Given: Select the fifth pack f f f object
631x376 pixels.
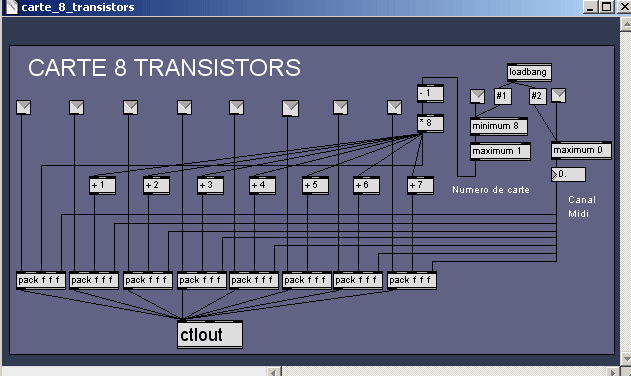Looking at the screenshot, I should point(254,280).
